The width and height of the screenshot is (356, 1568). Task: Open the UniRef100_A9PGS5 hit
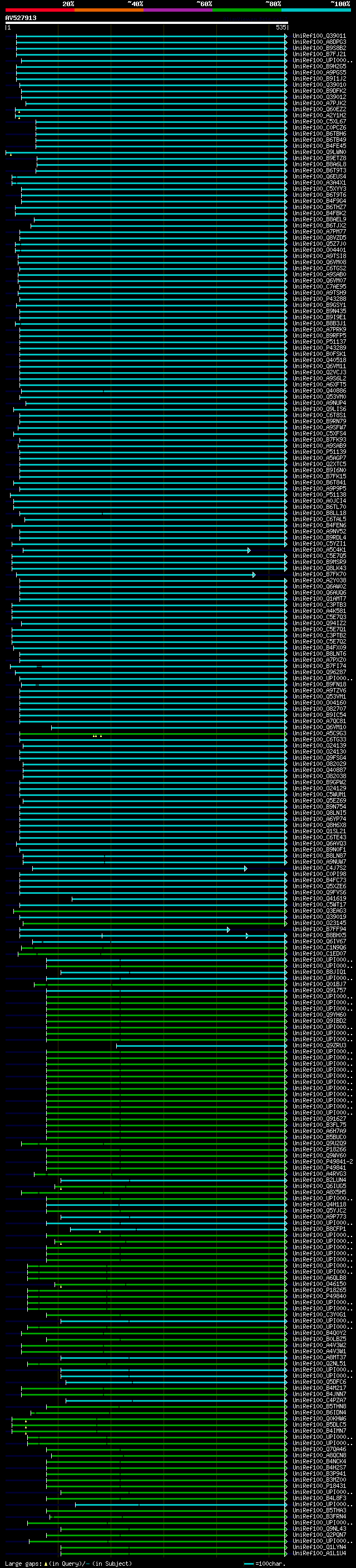(x=319, y=72)
